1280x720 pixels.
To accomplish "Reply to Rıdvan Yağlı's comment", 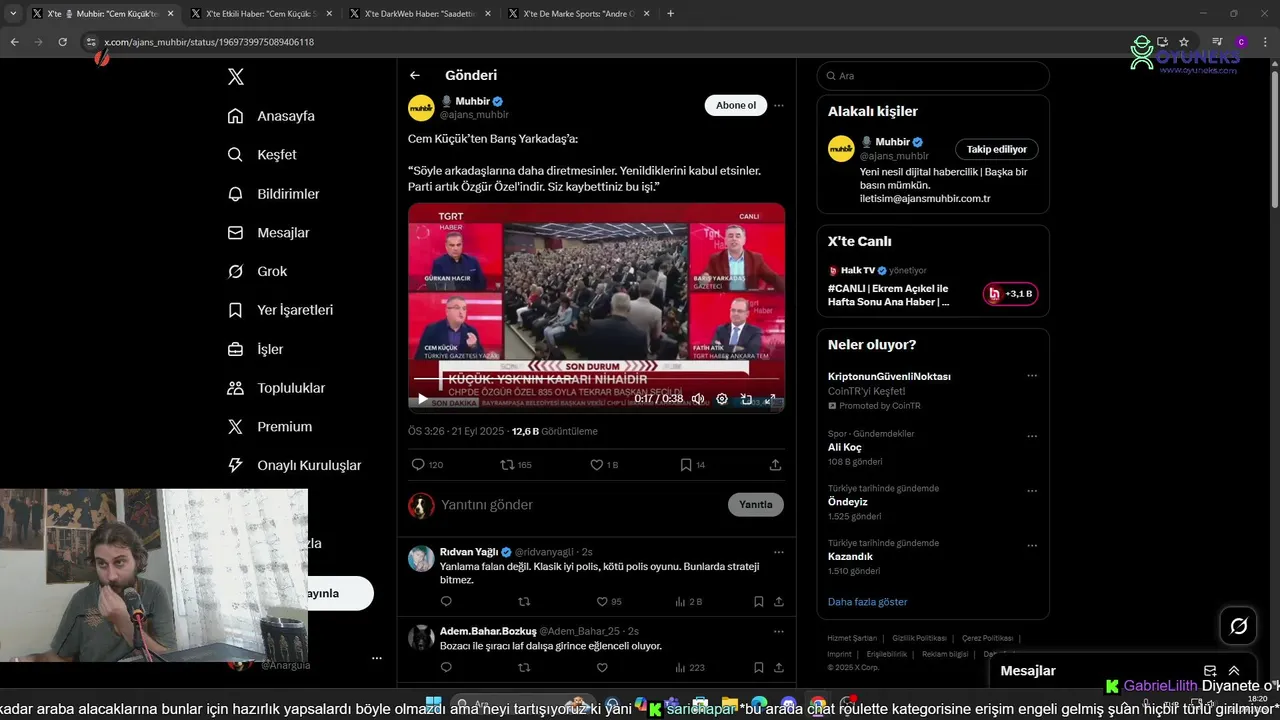I will coord(446,602).
